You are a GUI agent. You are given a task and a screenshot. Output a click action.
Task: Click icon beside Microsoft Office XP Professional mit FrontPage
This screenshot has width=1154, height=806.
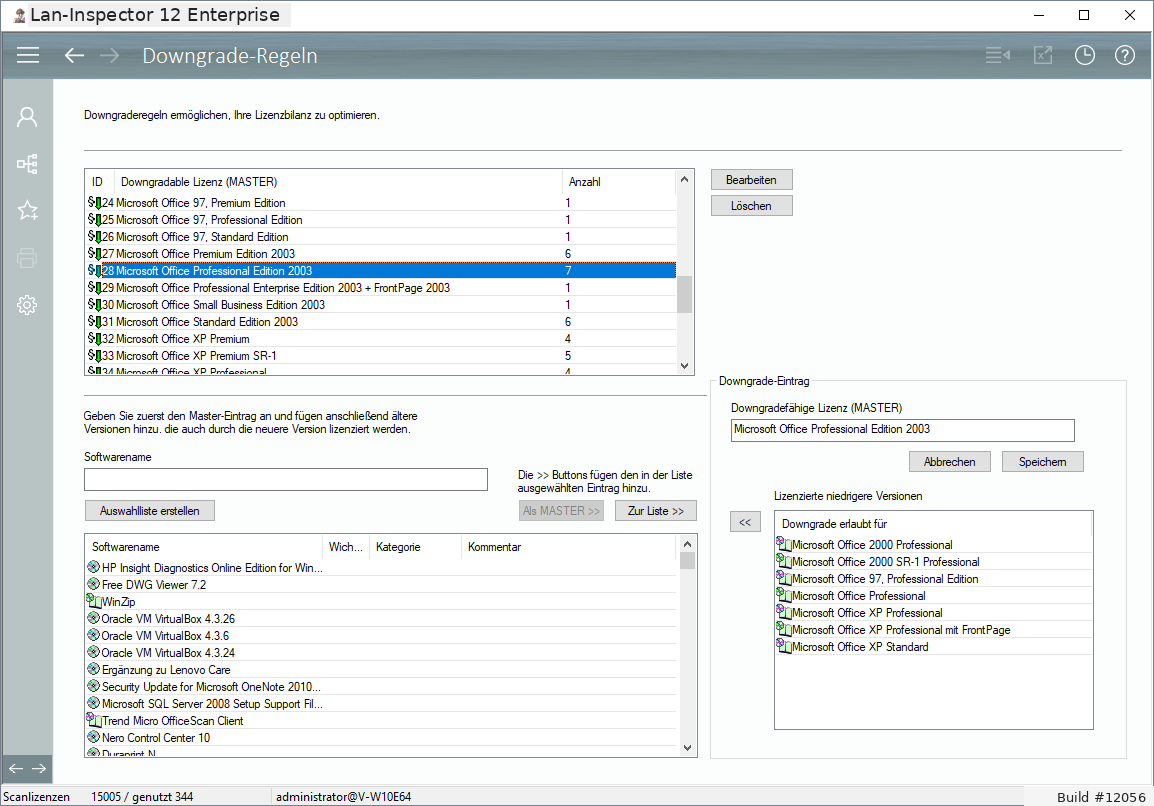(x=784, y=629)
